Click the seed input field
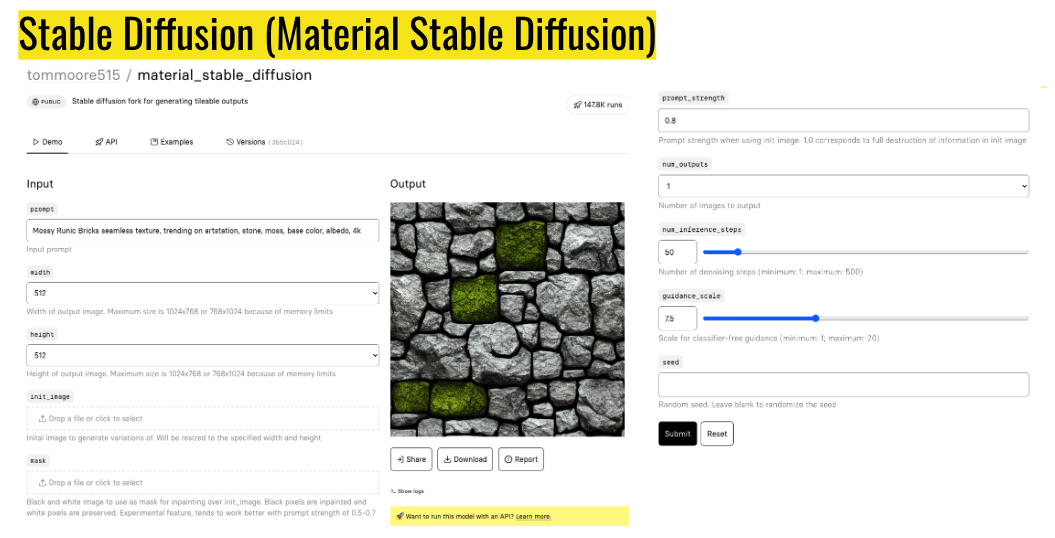Image resolution: width=1055 pixels, height=538 pixels. pos(843,384)
